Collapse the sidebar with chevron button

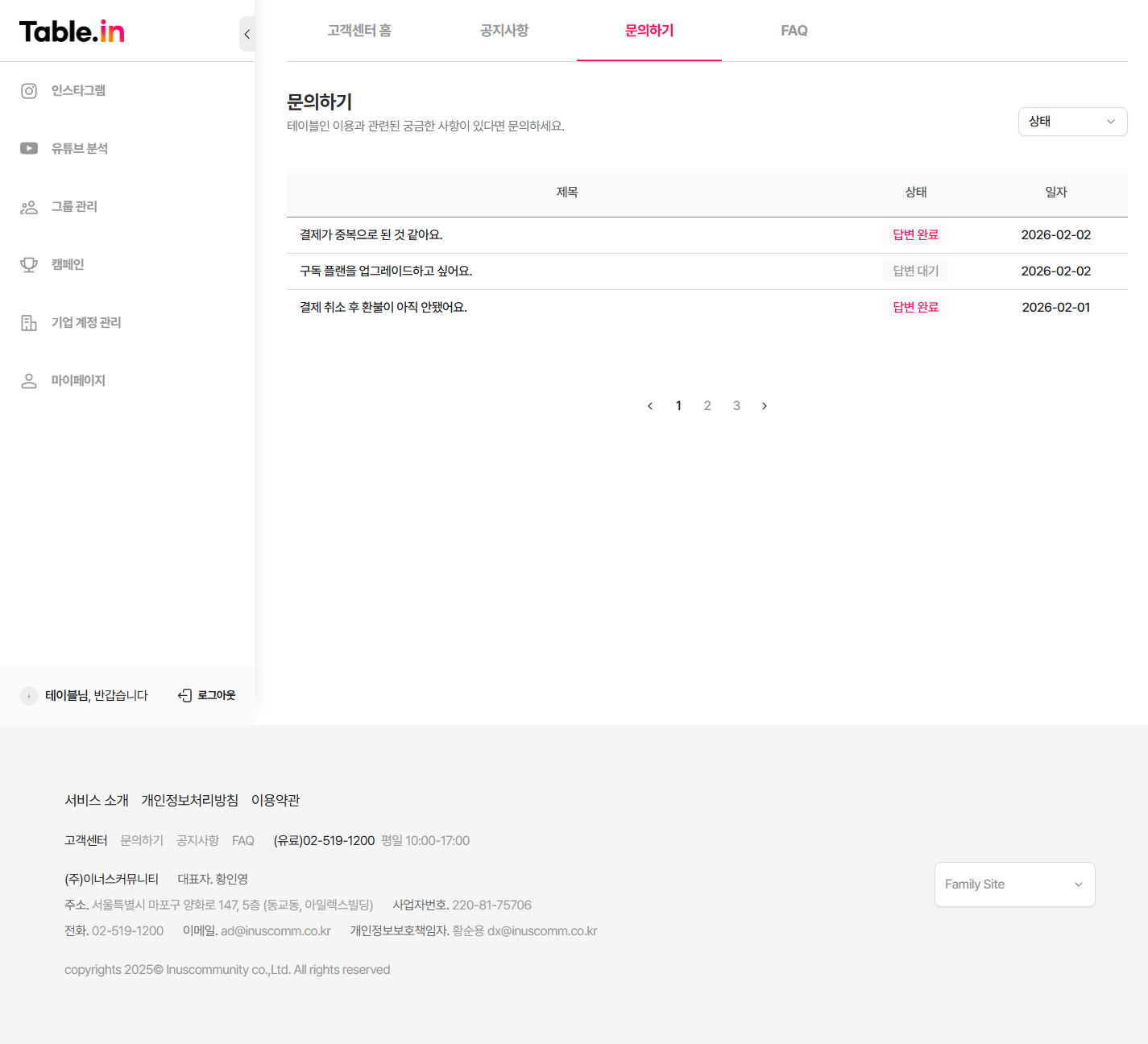coord(247,34)
